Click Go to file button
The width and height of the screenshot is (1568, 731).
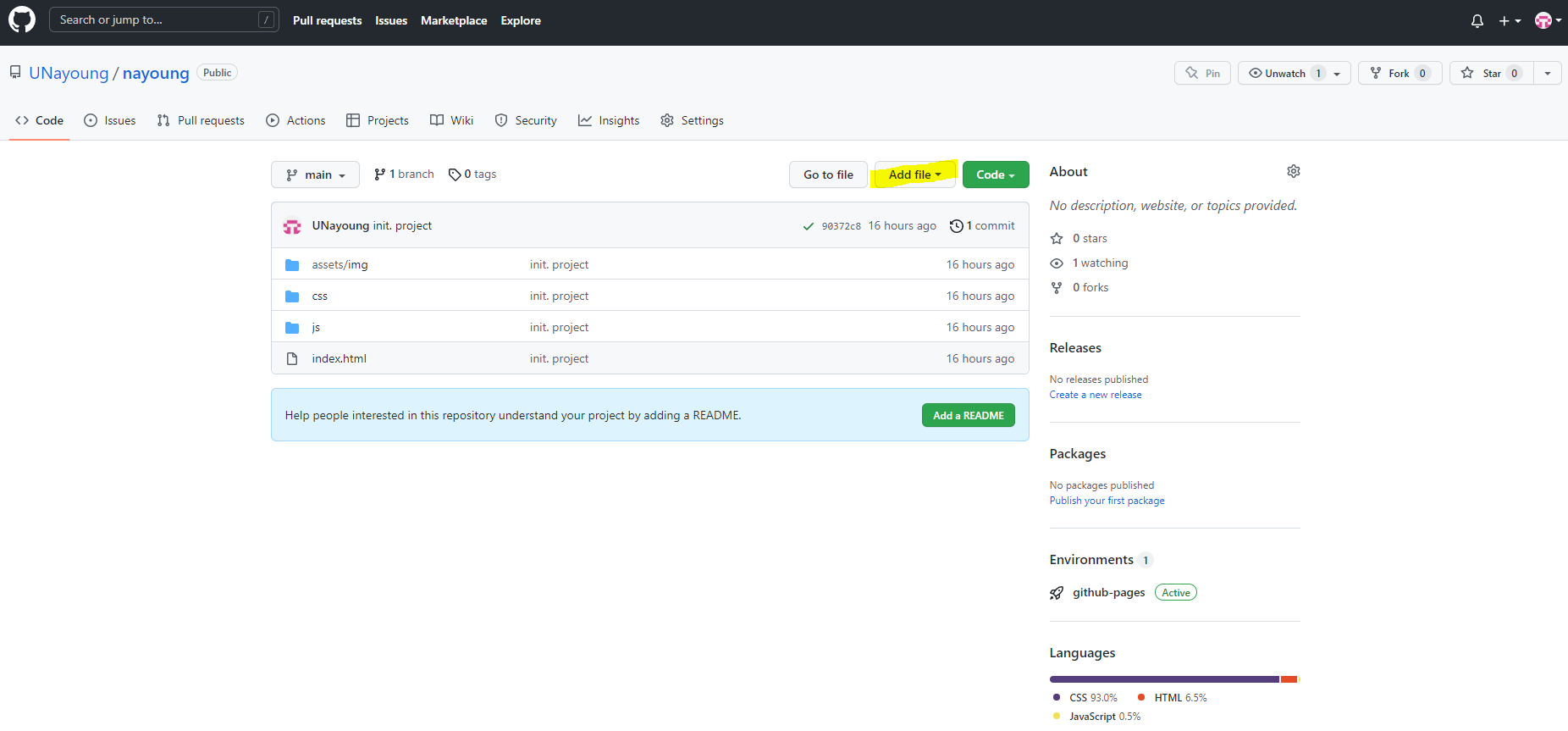pyautogui.click(x=828, y=174)
